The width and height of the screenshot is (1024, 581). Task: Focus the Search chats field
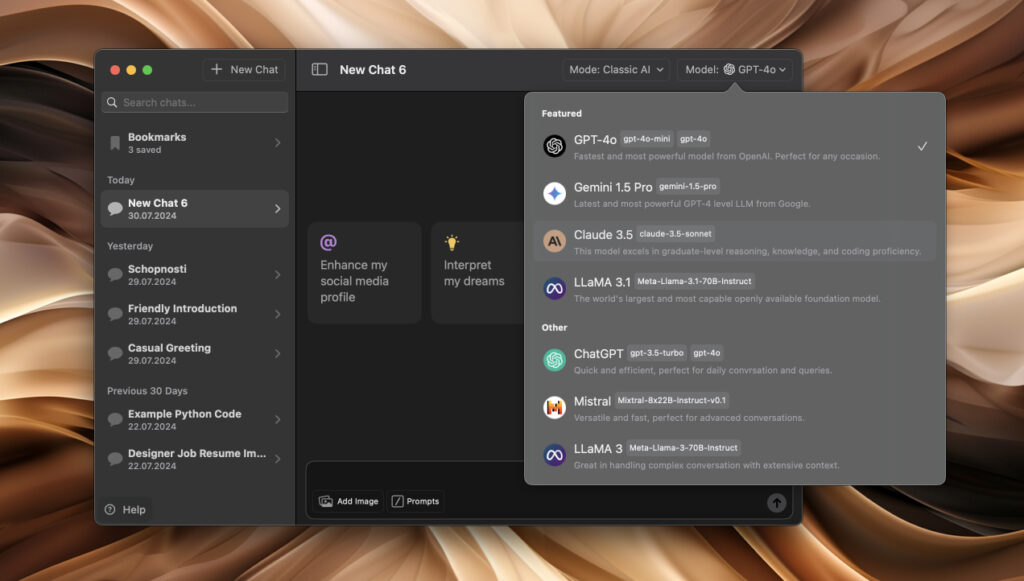195,102
